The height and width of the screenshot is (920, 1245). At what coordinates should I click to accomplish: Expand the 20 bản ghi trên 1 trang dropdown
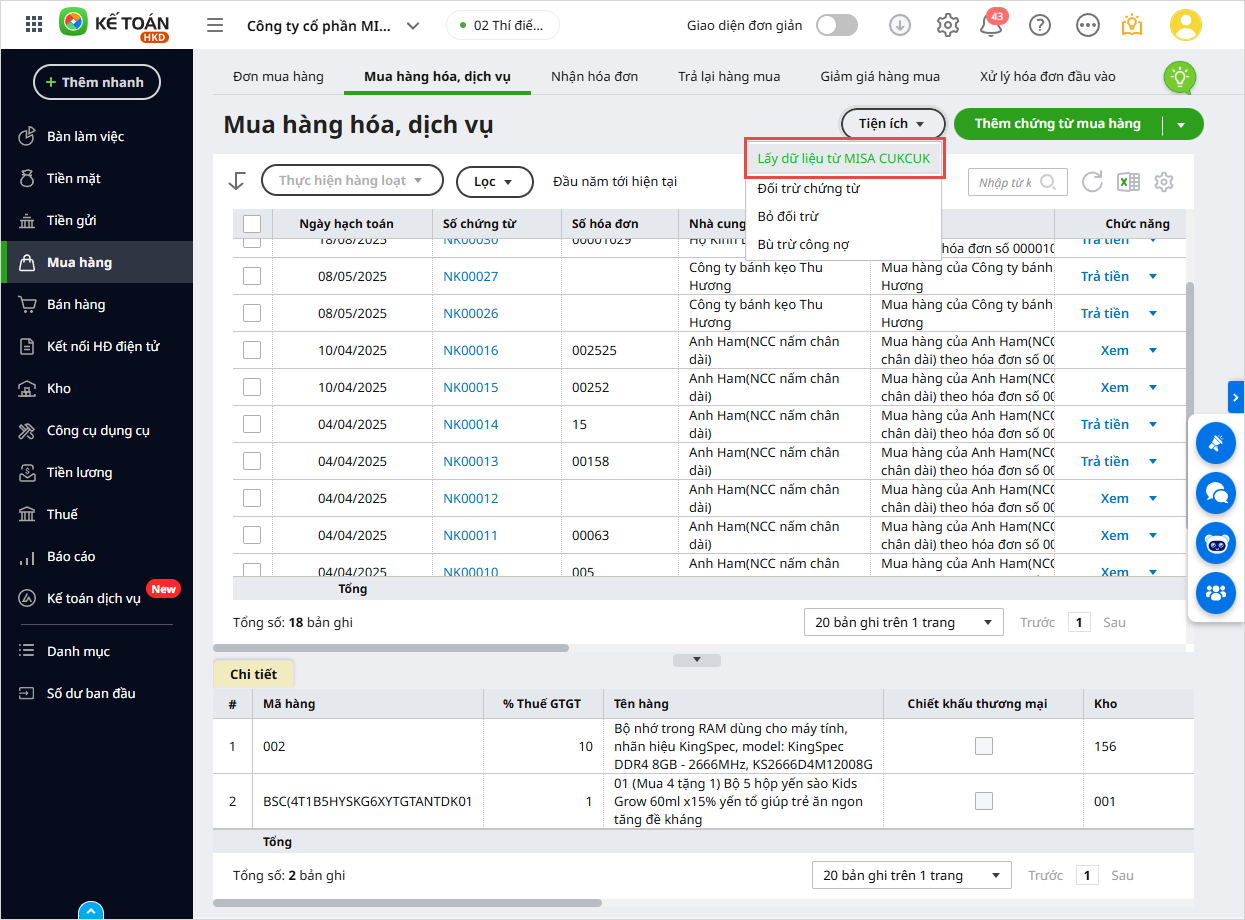point(903,622)
